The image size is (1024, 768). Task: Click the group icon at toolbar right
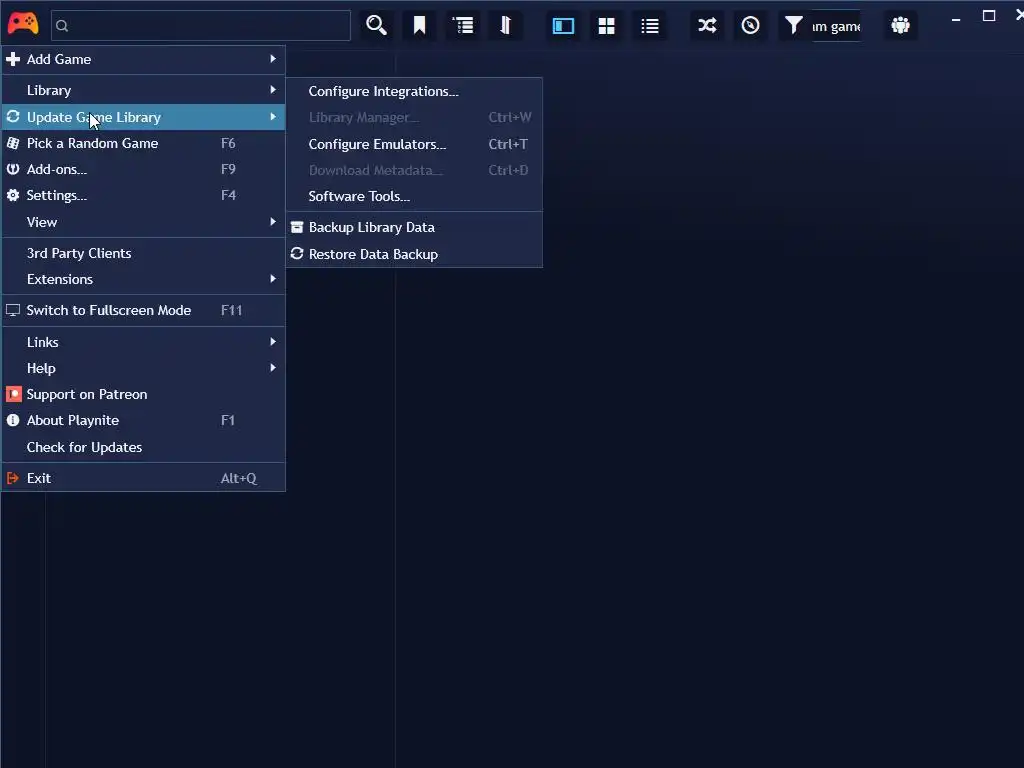[901, 25]
